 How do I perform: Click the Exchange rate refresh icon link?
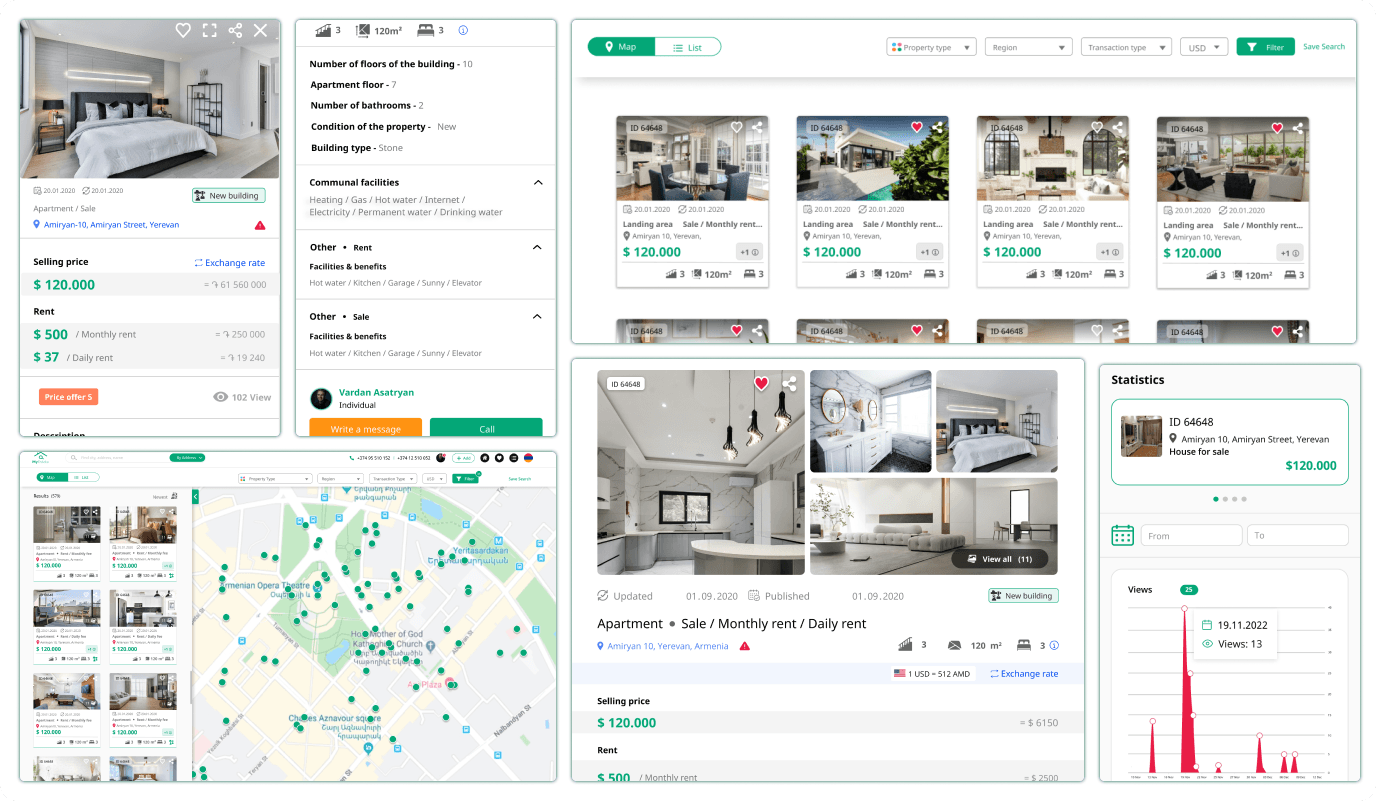coord(229,263)
